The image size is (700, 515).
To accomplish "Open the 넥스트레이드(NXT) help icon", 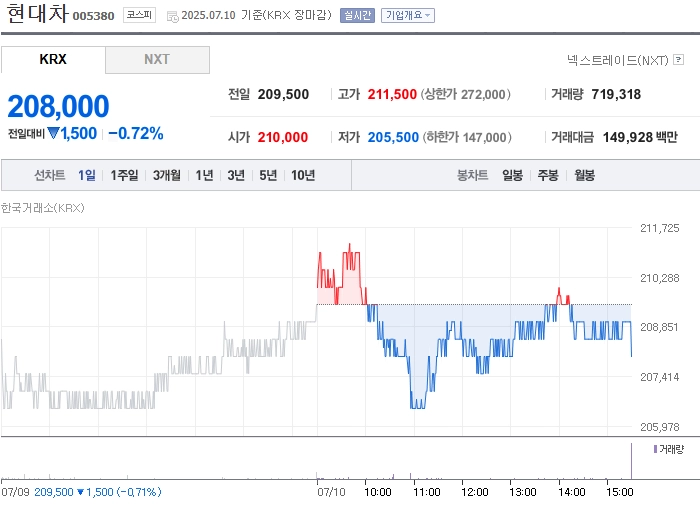I will (x=679, y=59).
